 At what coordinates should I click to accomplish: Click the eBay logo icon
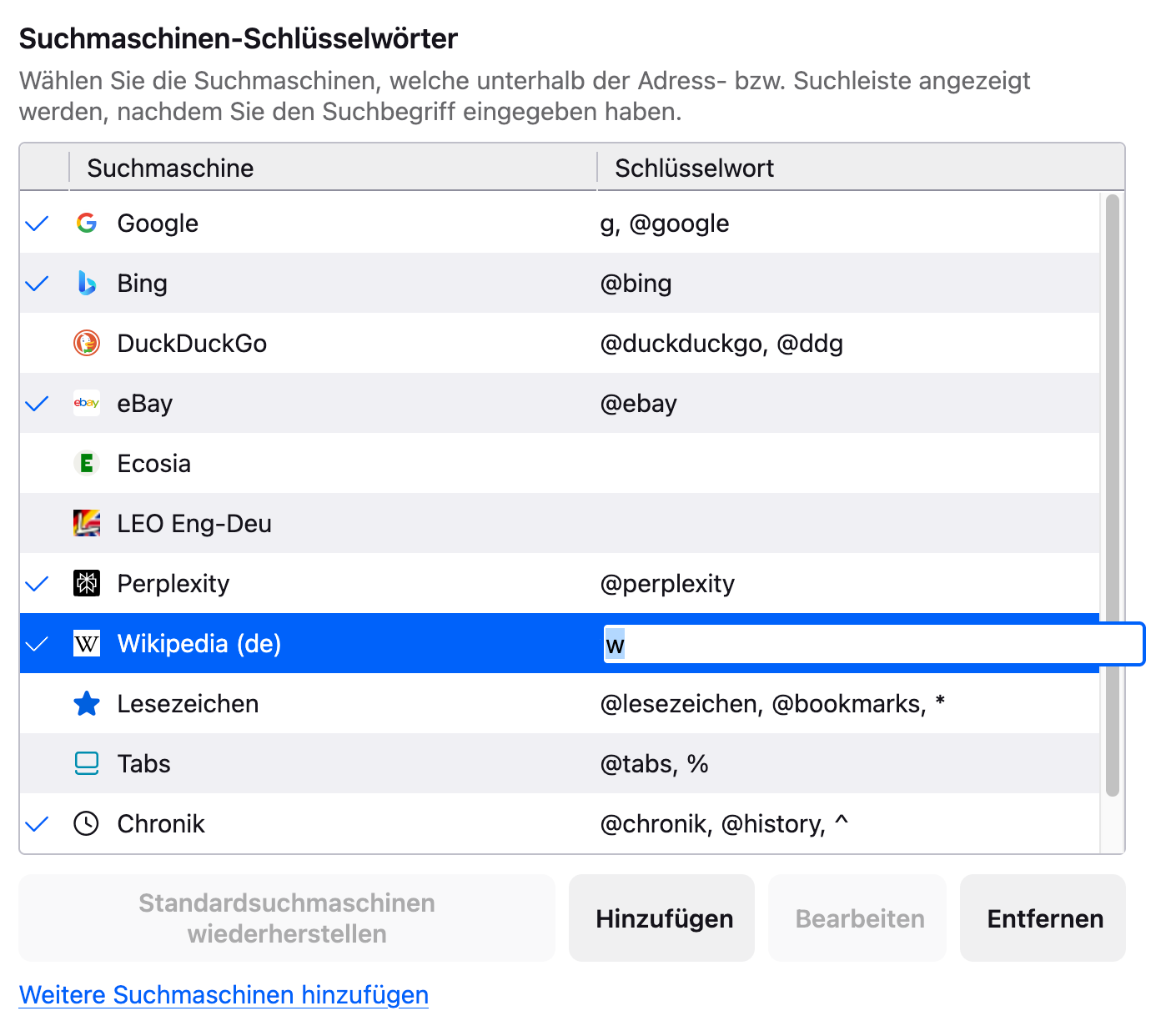click(x=87, y=403)
